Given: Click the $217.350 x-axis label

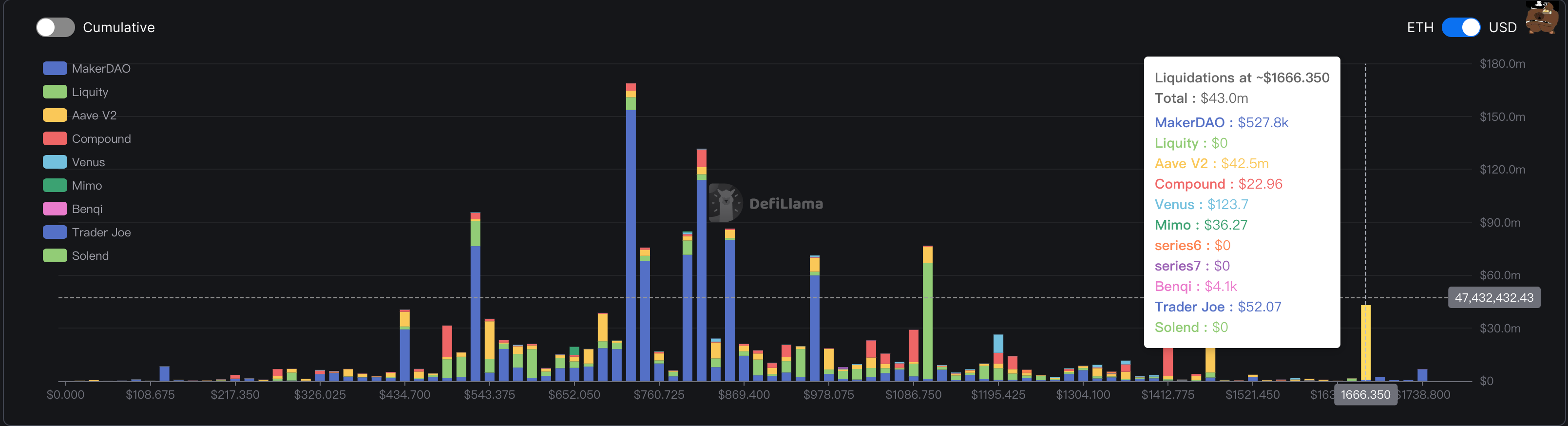Looking at the screenshot, I should click(235, 395).
